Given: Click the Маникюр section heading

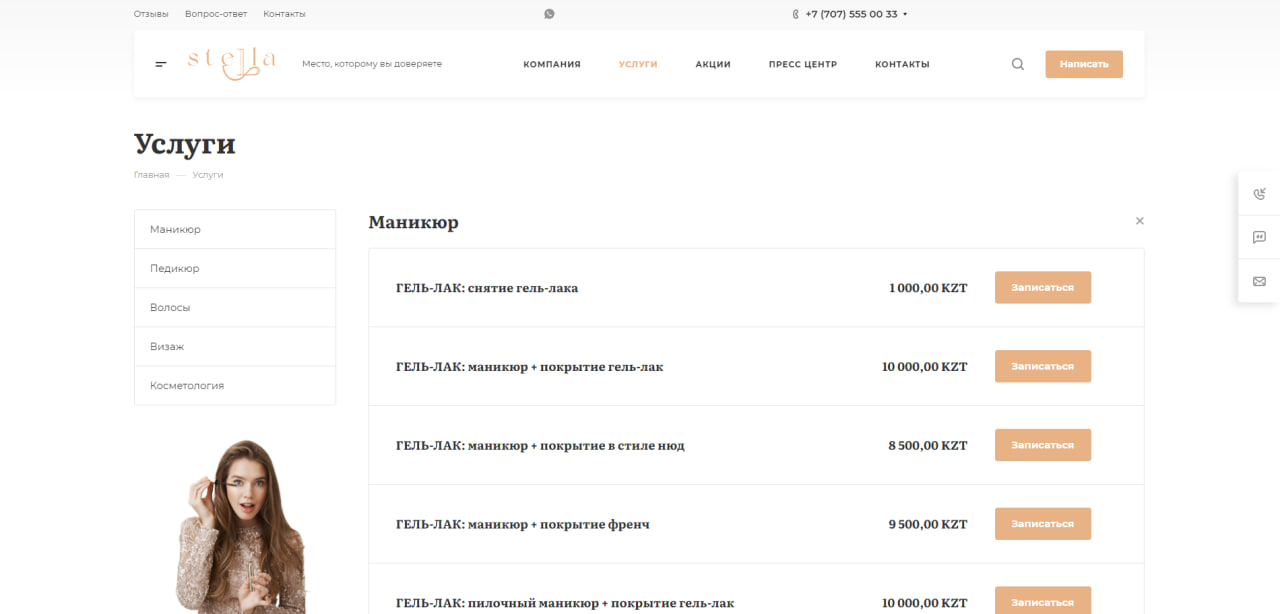Looking at the screenshot, I should point(413,222).
